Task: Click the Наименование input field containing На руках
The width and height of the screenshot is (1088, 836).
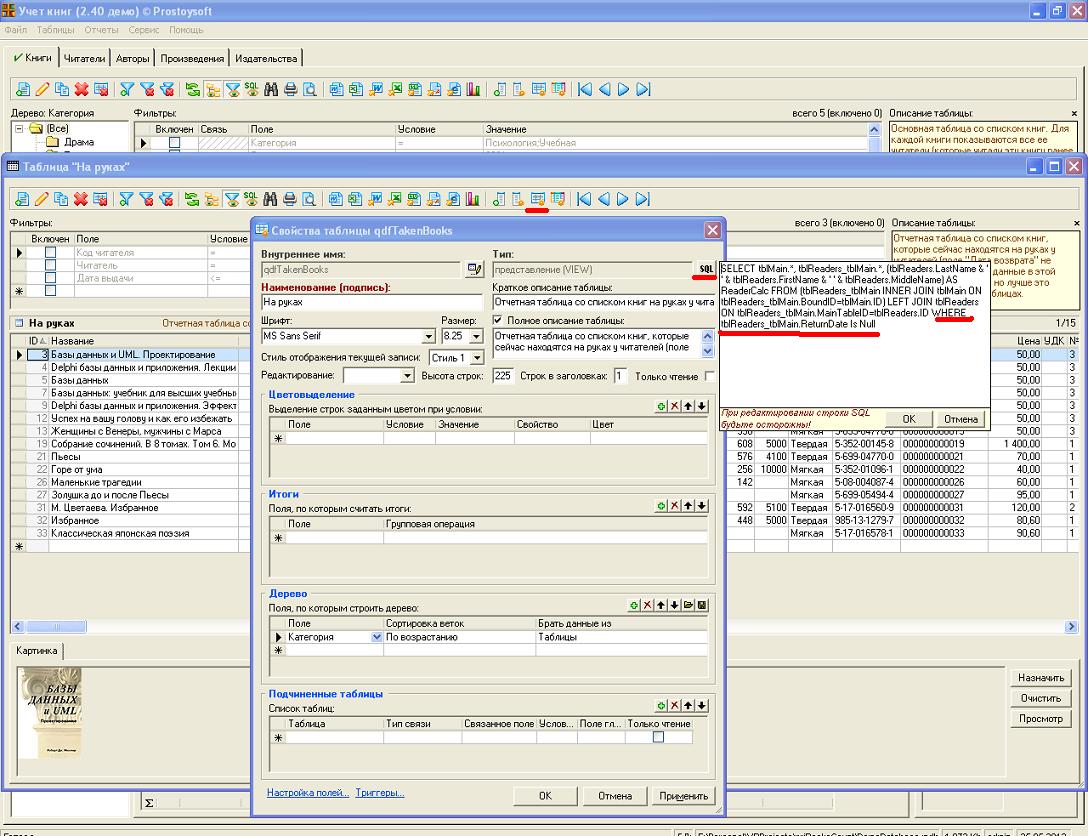Action: (371, 301)
